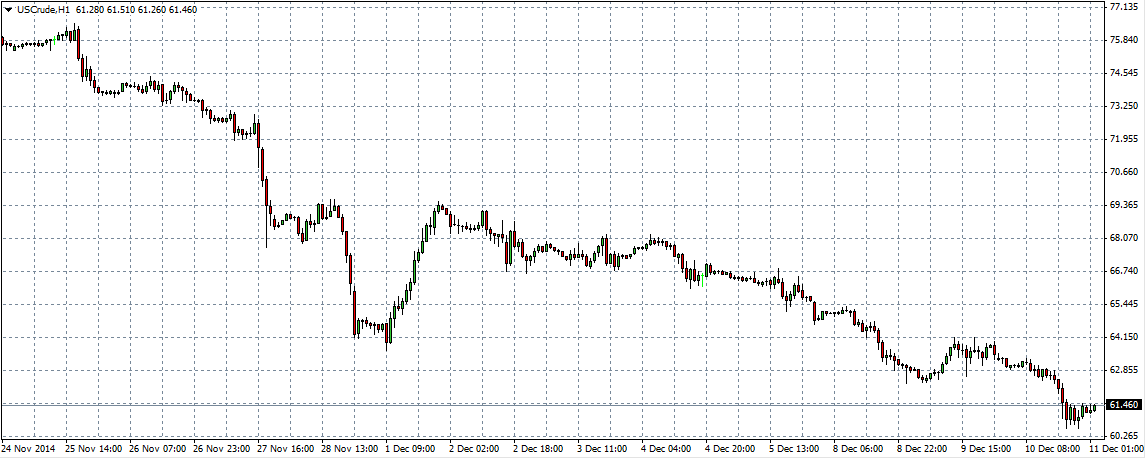
Task: Click time axis label 11 Dec 01:00
Action: (1118, 449)
